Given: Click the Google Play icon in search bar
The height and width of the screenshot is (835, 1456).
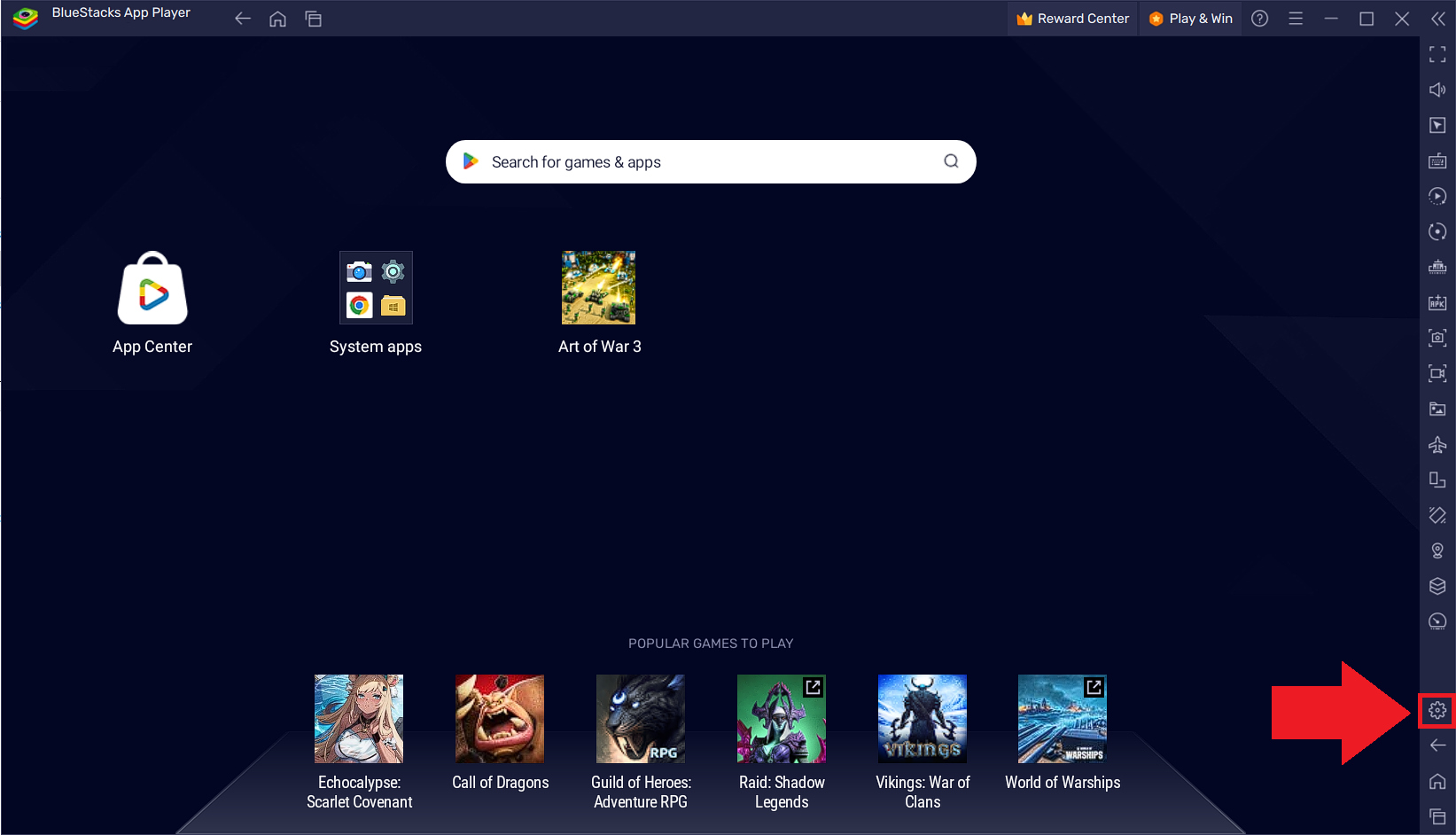Looking at the screenshot, I should pyautogui.click(x=471, y=161).
